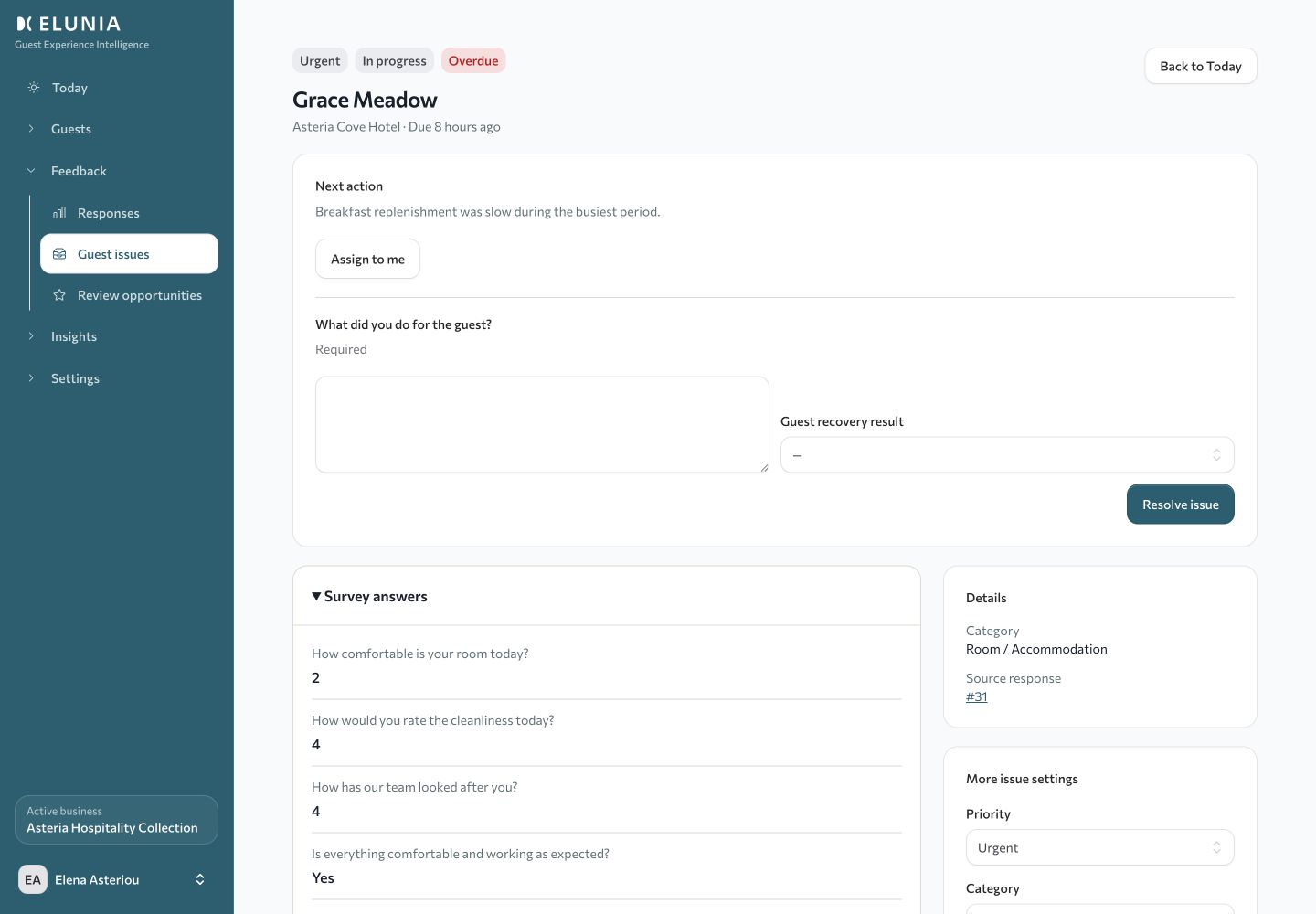Open Responses under Feedback
The width and height of the screenshot is (1316, 914).
click(x=129, y=213)
